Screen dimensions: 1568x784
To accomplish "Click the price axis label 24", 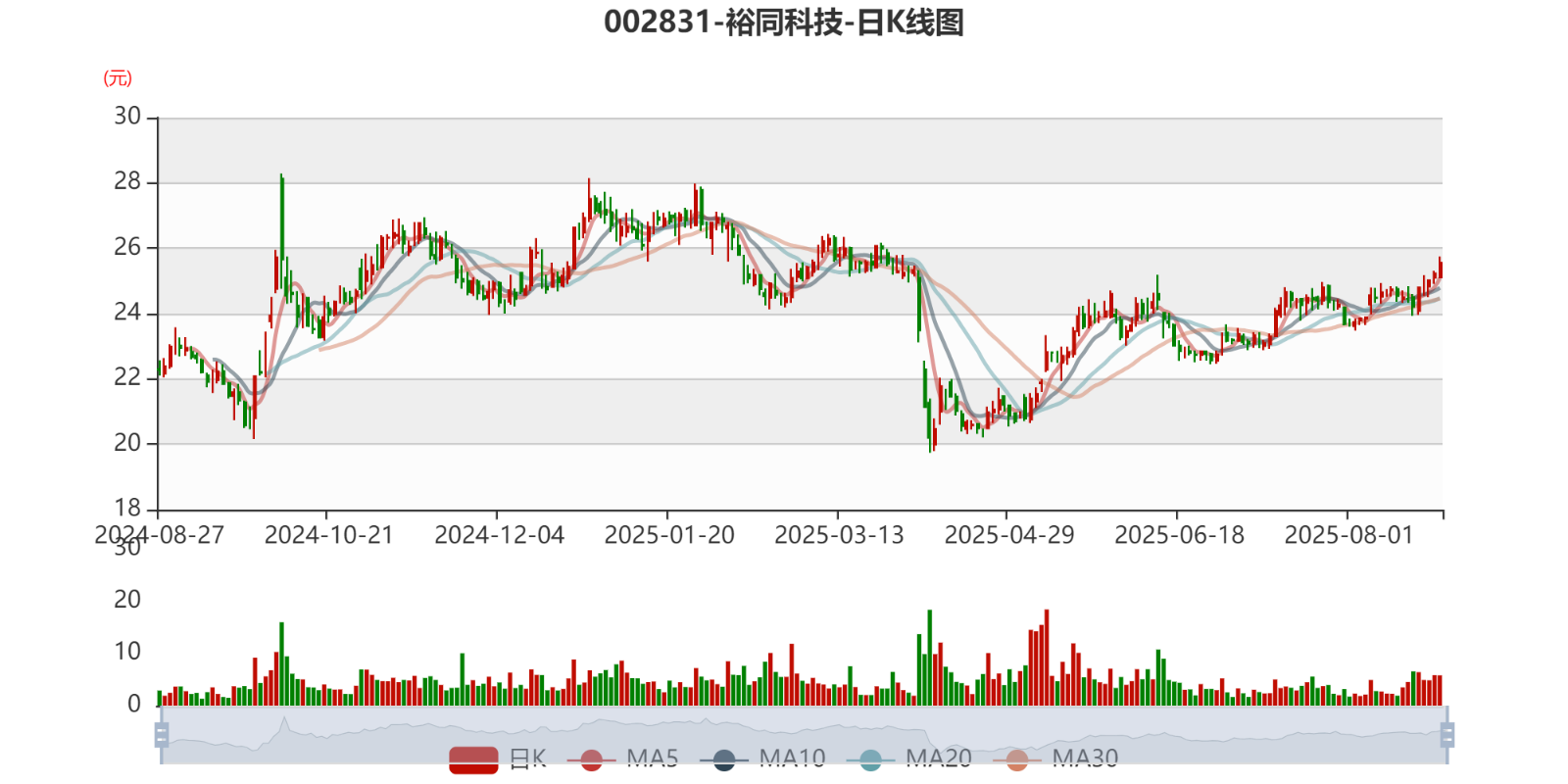I will (x=127, y=313).
